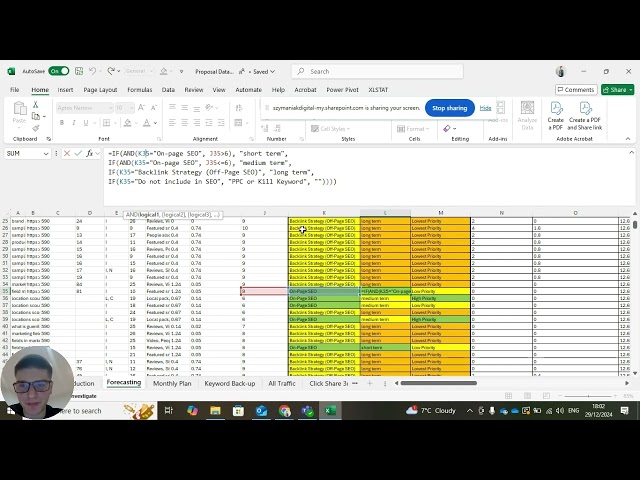Click the Copy icon
The width and height of the screenshot is (640, 480).
click(36, 117)
